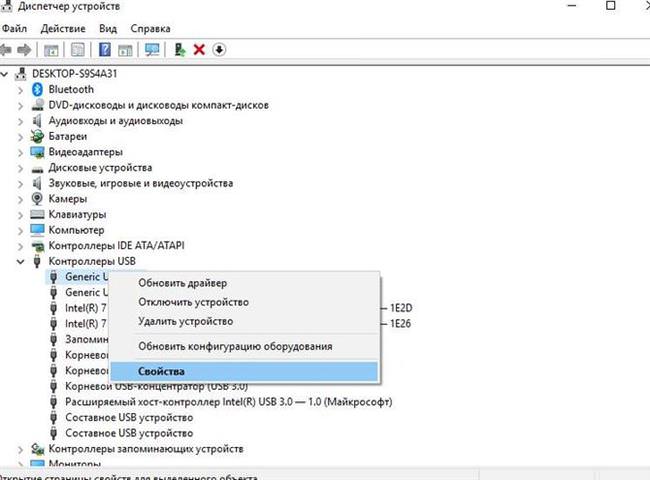The image size is (650, 480).
Task: Open the Действие menu
Action: coord(63,29)
